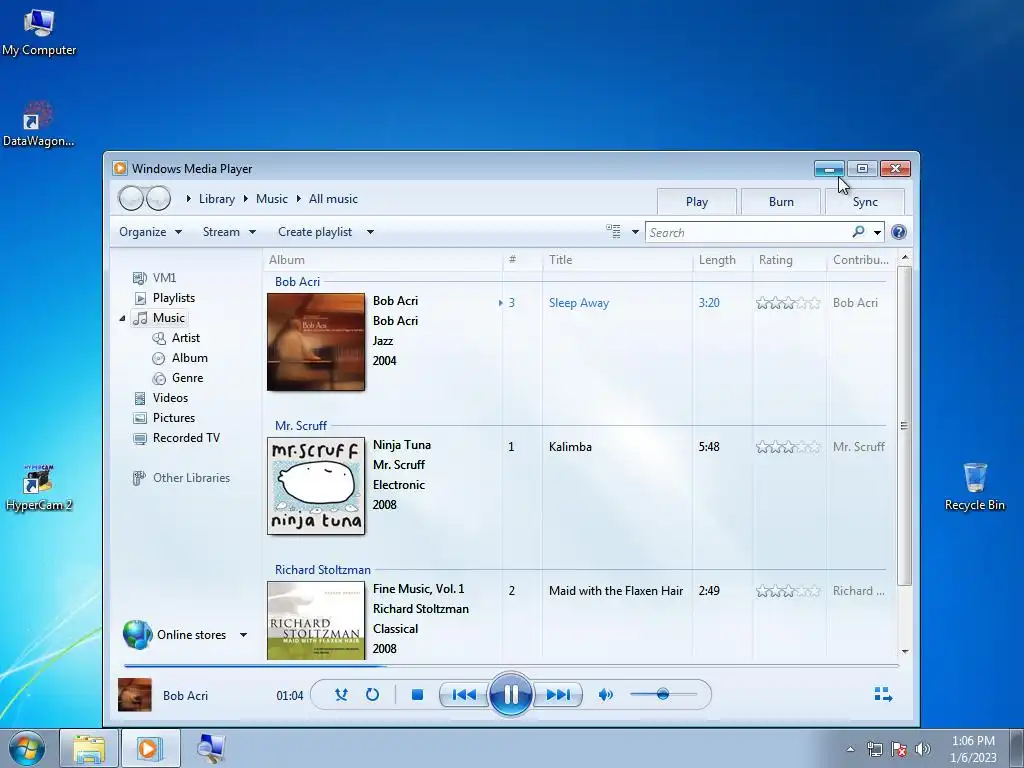Click the system tray volume icon
This screenshot has height=768, width=1024.
click(923, 749)
